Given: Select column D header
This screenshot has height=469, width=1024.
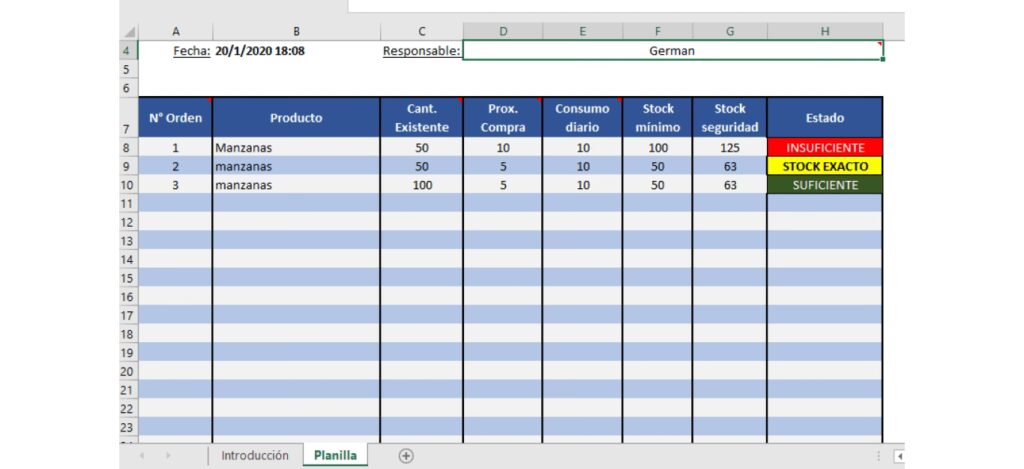Looking at the screenshot, I should pos(502,31).
